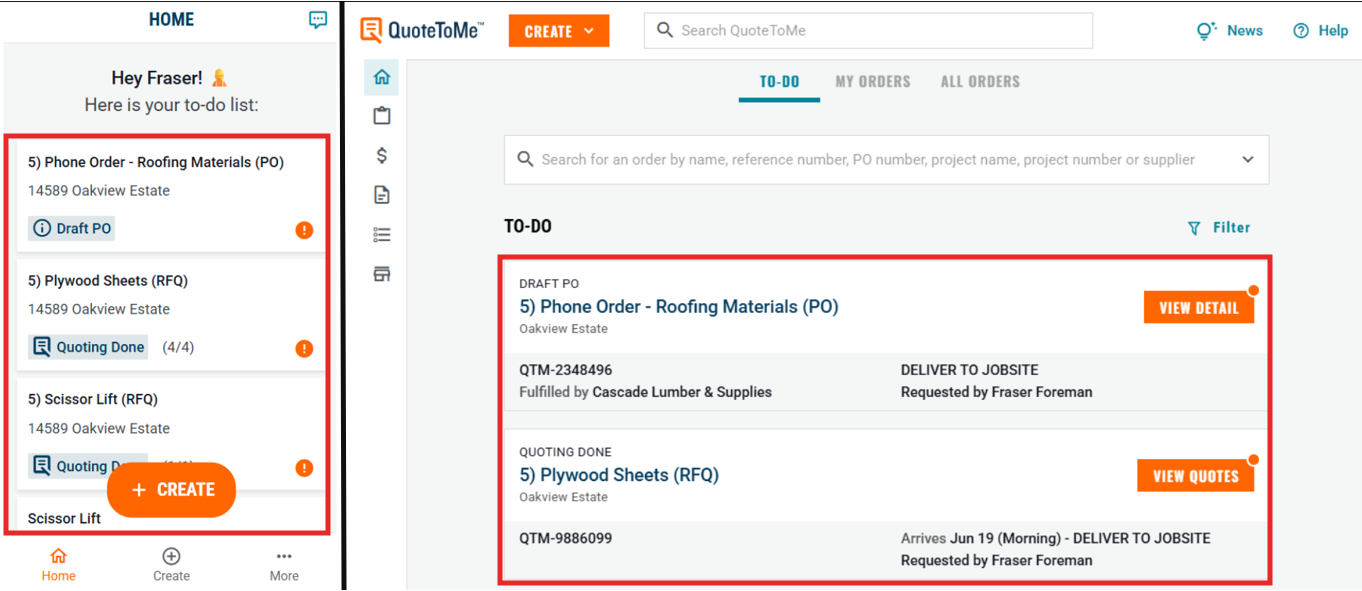The image size is (1362, 591).
Task: Tap the Home tab in the mobile bottom bar
Action: coord(58,565)
